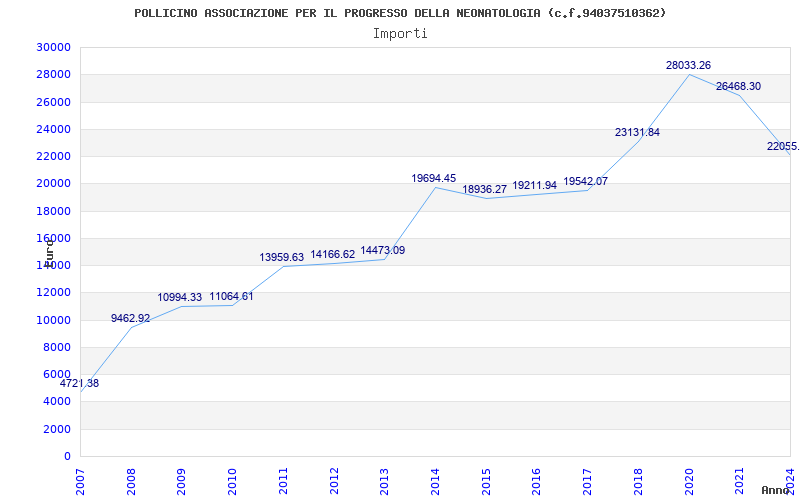Click year label 2013
800x500 pixels.
coord(384,482)
